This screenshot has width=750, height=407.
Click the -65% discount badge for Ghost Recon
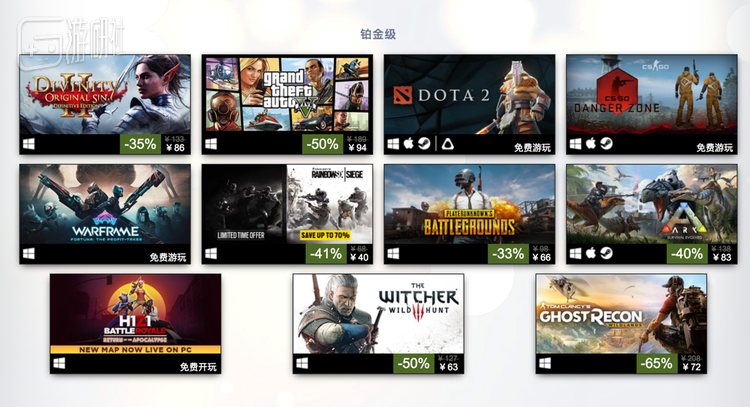click(x=657, y=363)
